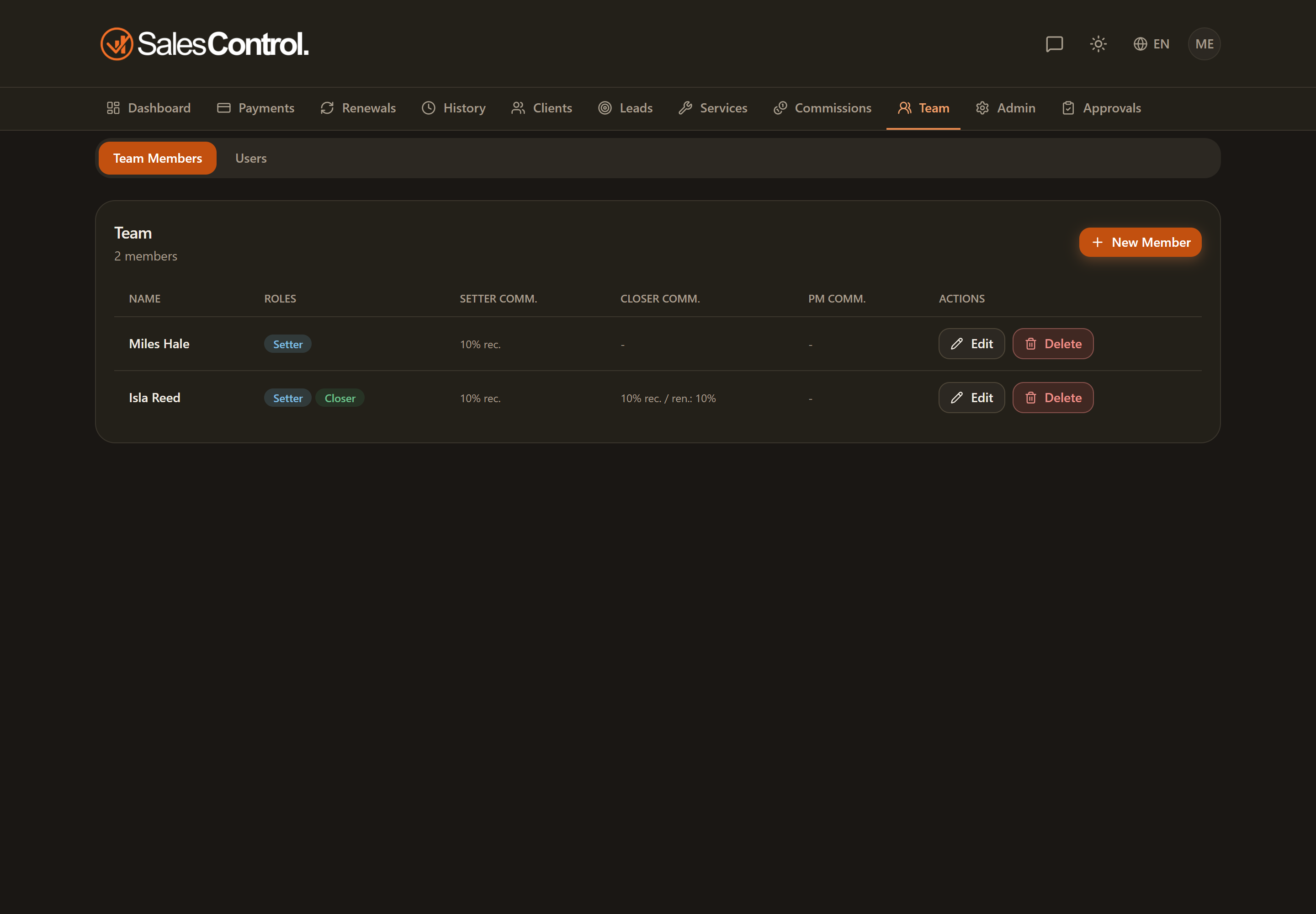
Task: Toggle light theme with sun icon
Action: tap(1098, 44)
